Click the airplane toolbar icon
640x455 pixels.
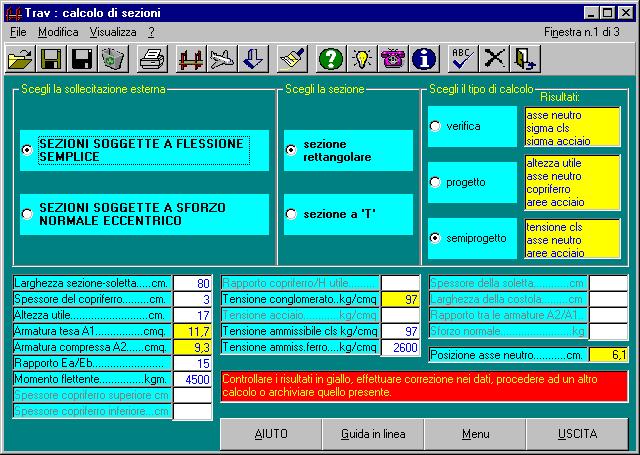[x=220, y=58]
